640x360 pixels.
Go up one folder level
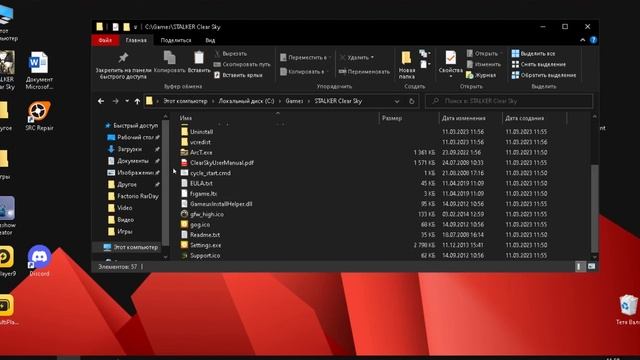point(137,101)
